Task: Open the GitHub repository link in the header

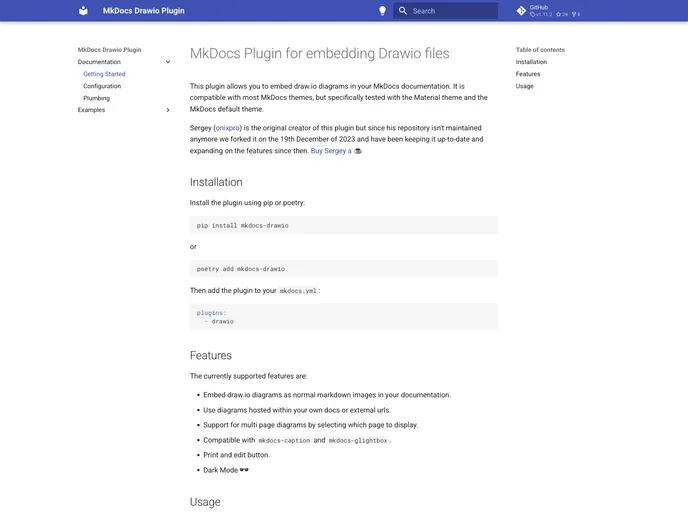Action: [548, 11]
